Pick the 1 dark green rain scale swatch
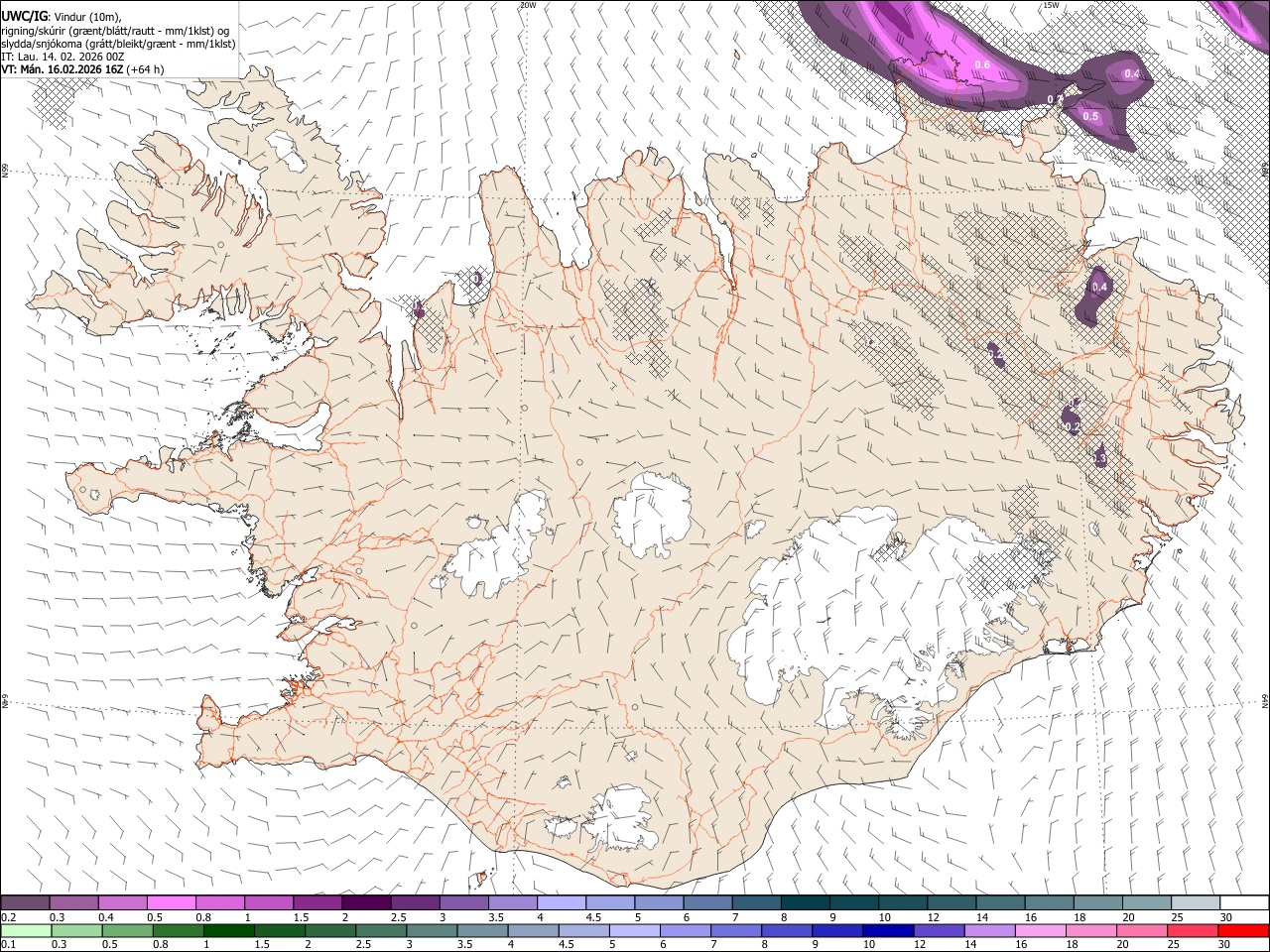 coord(229,930)
